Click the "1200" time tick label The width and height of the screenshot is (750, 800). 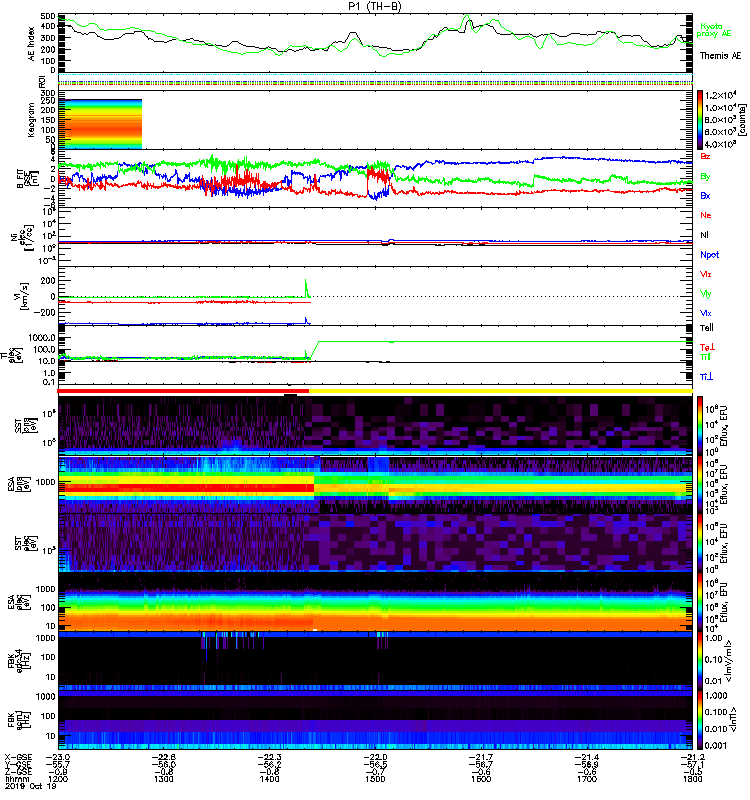tap(58, 779)
